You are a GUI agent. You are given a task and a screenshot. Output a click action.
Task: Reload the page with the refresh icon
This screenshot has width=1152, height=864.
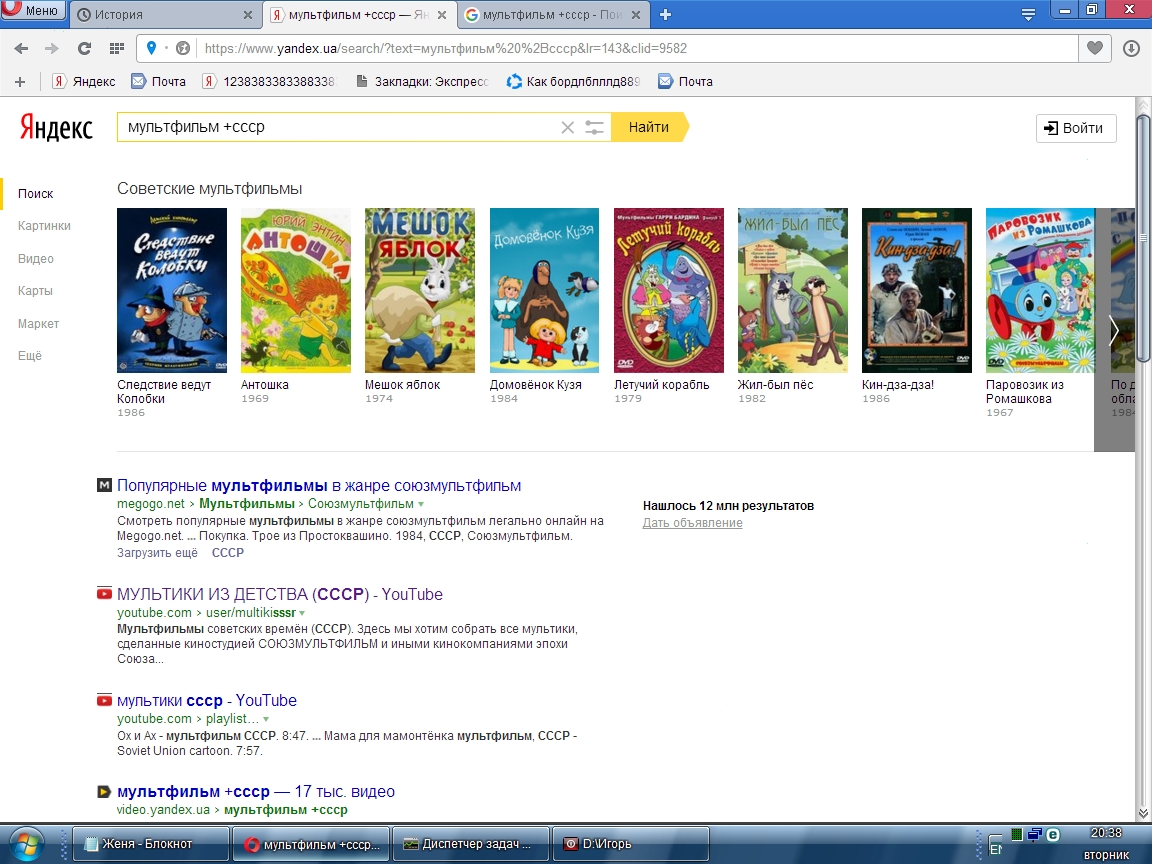pos(84,48)
